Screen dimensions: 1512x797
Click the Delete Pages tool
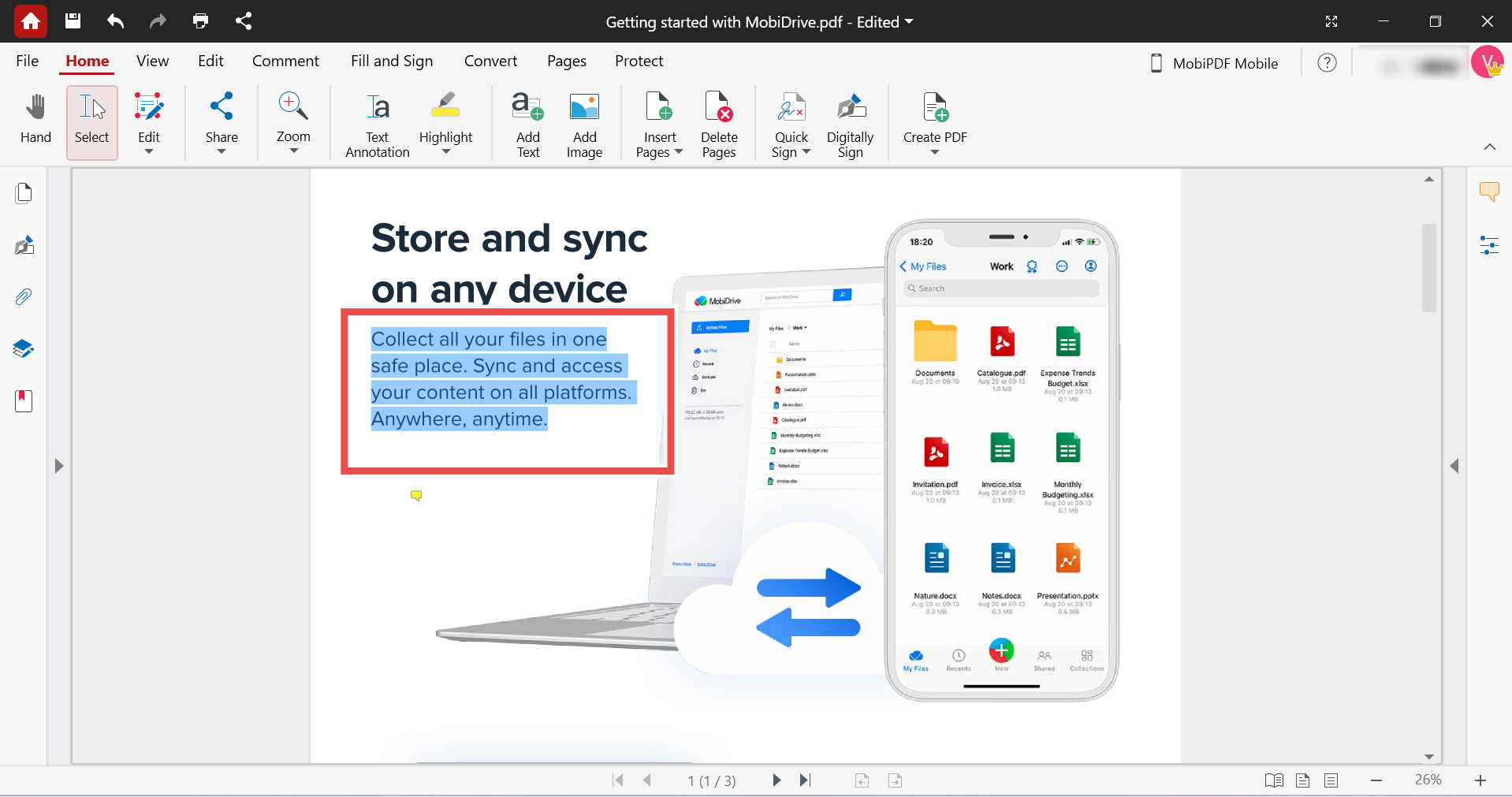pos(718,122)
